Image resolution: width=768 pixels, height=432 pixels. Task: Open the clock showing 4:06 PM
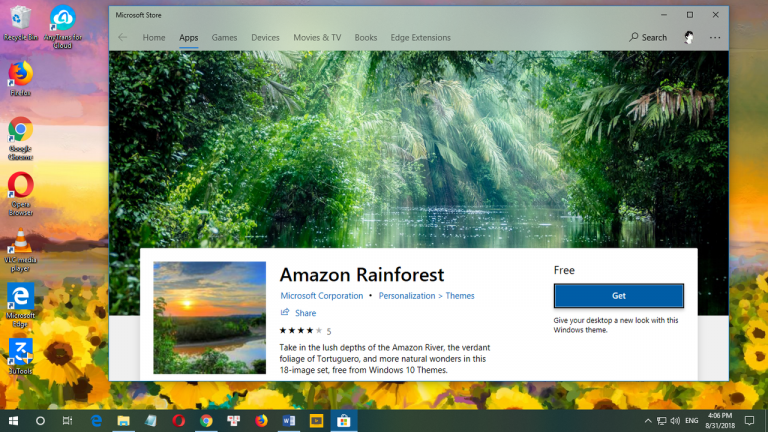tap(720, 421)
